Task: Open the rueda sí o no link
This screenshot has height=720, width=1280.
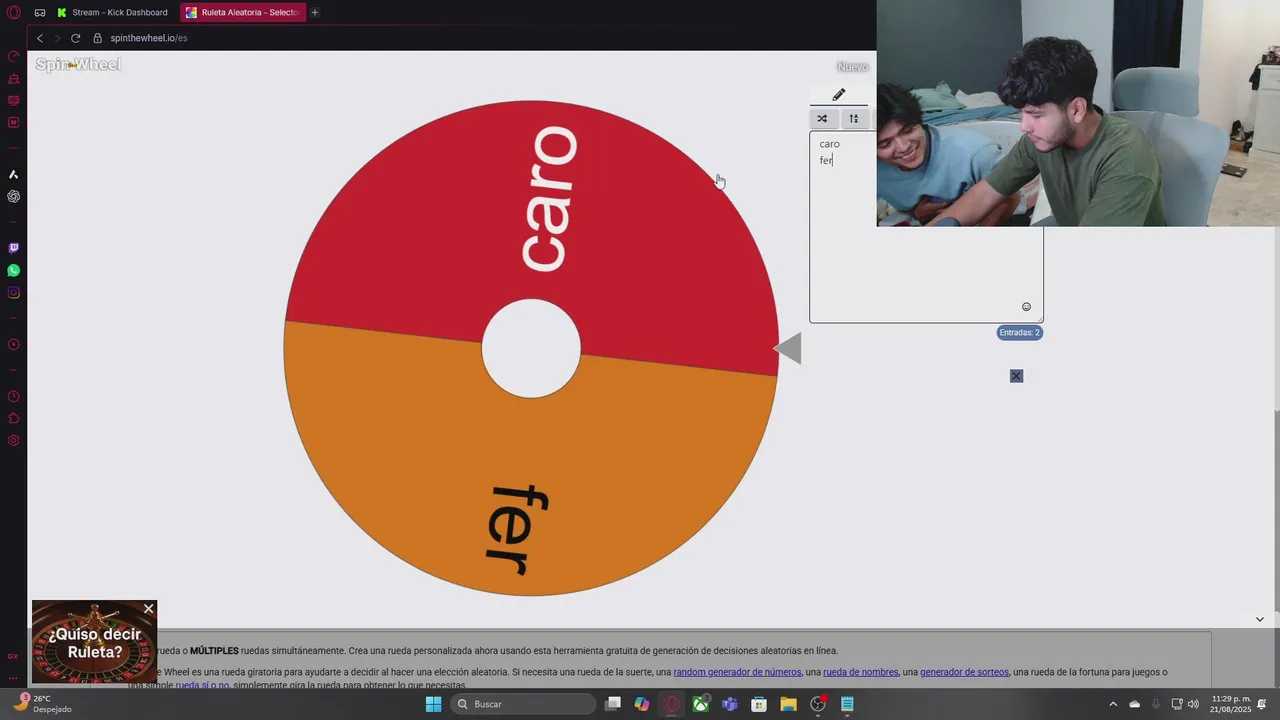Action: click(202, 685)
